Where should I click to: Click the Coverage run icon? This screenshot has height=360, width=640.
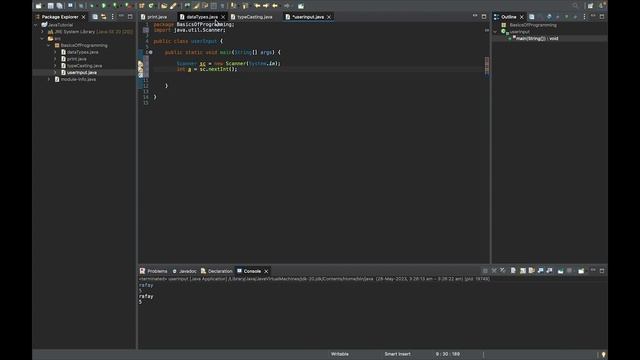click(x=115, y=6)
